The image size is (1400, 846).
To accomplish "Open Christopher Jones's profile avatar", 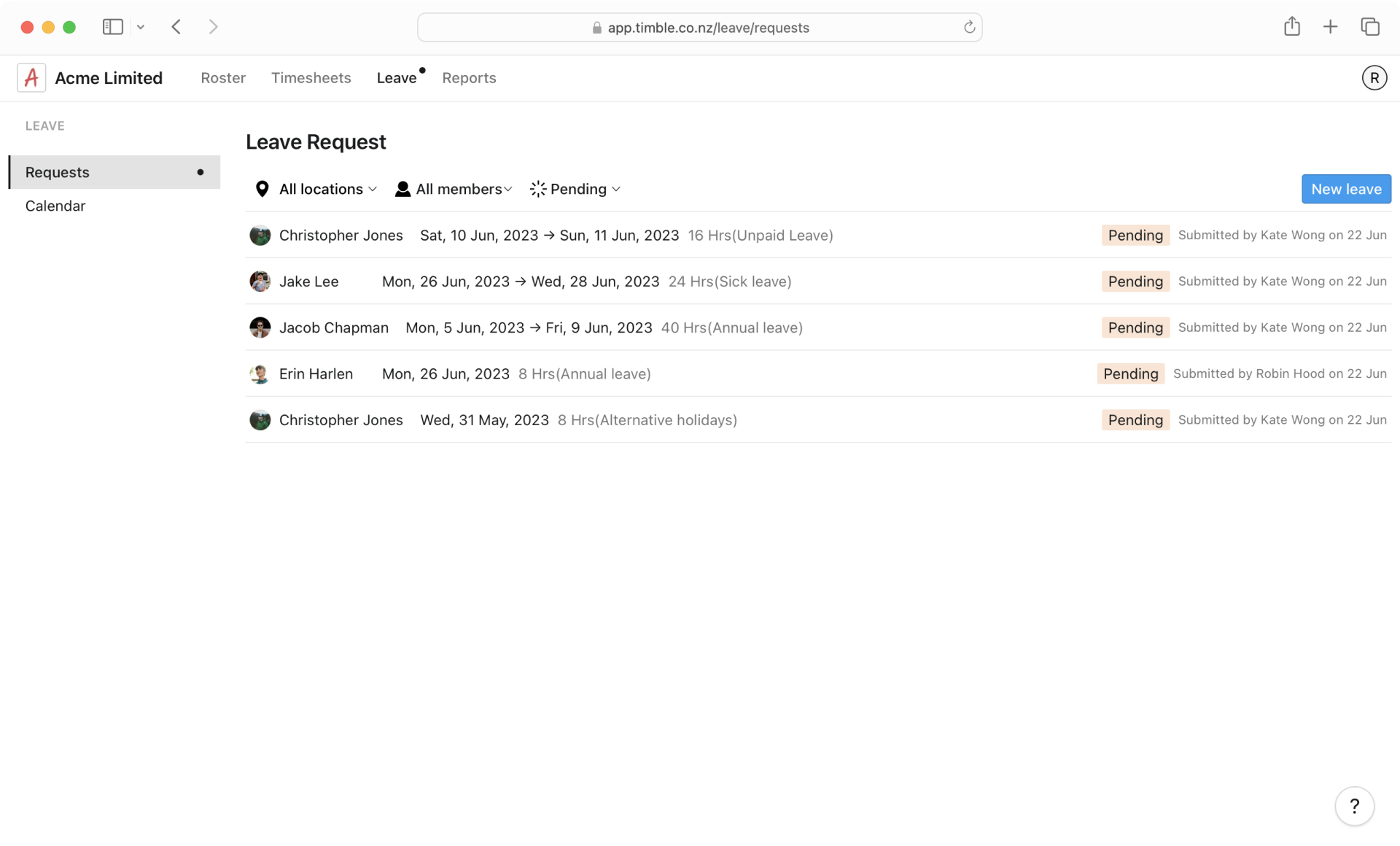I will [x=260, y=235].
